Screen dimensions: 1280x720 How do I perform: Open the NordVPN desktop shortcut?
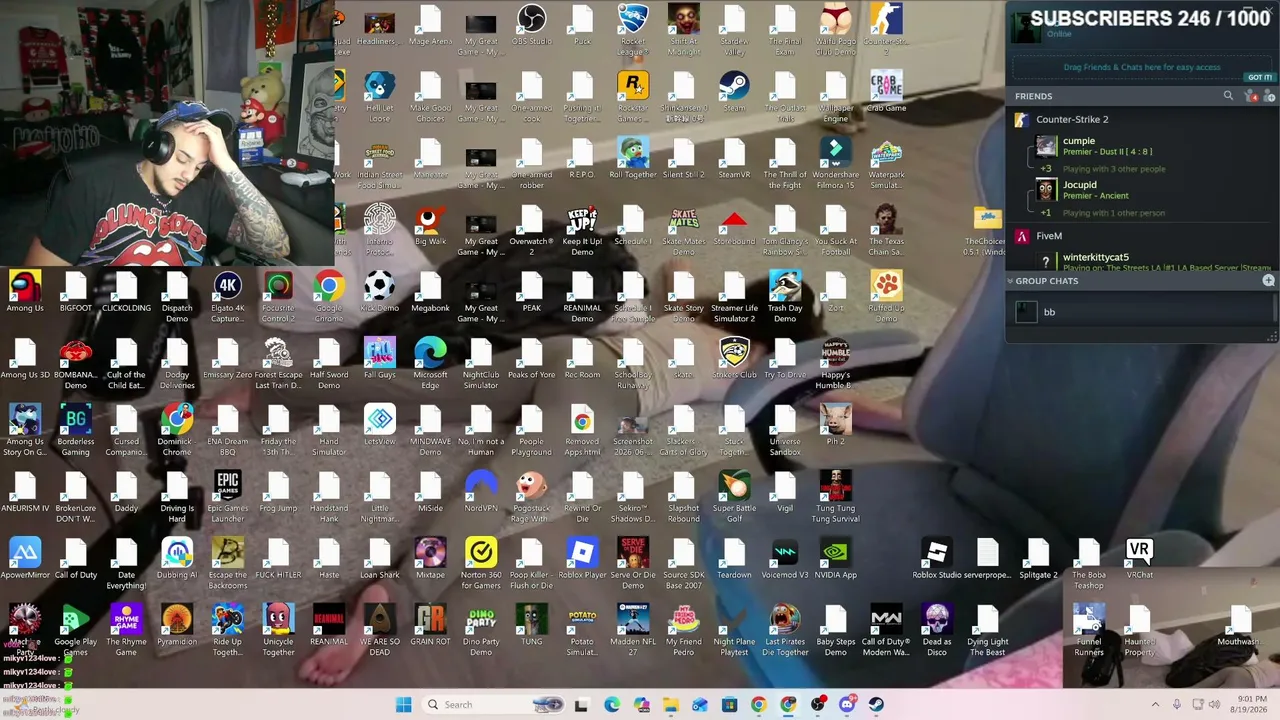coord(480,492)
